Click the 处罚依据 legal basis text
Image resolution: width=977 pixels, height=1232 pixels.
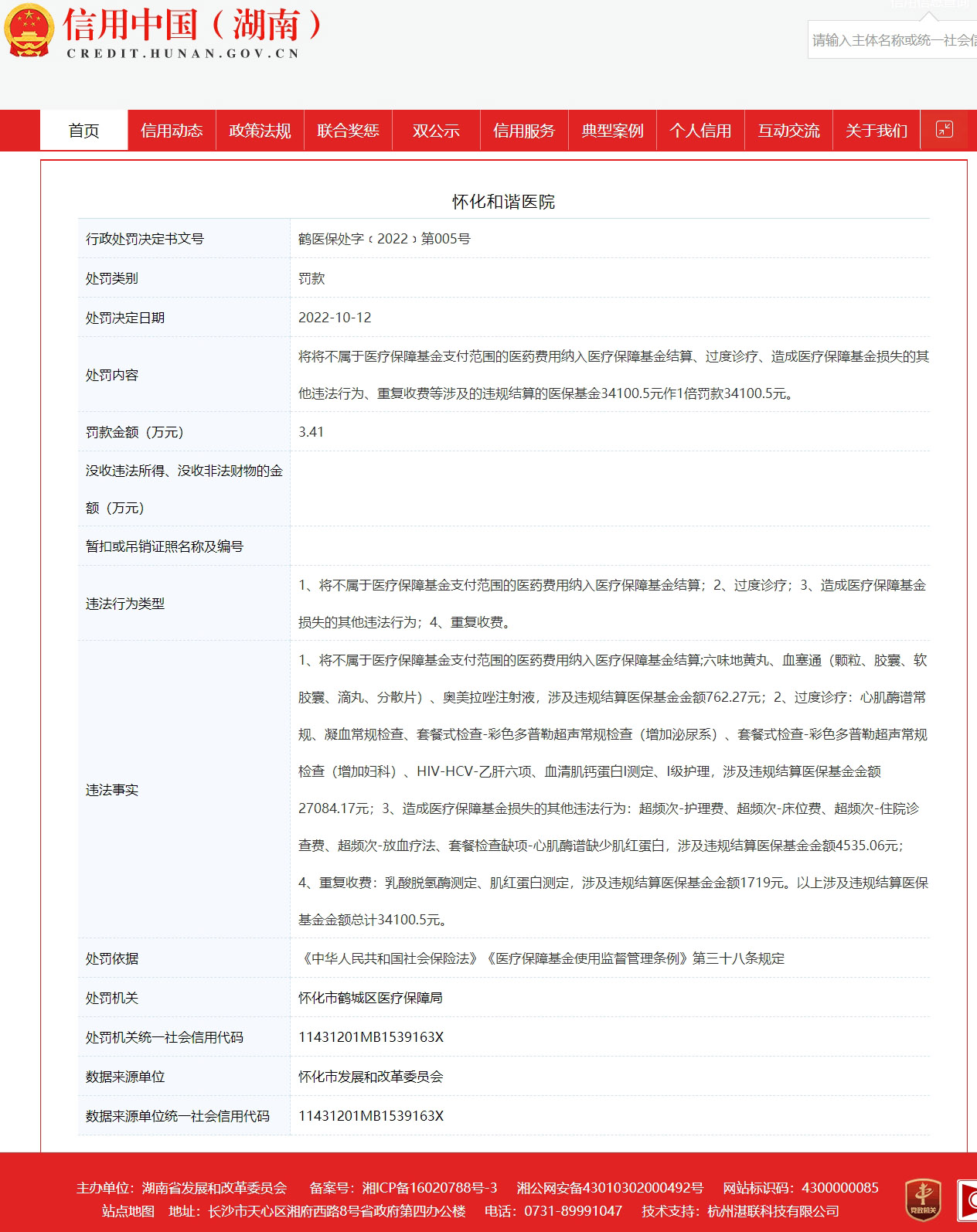tap(541, 958)
